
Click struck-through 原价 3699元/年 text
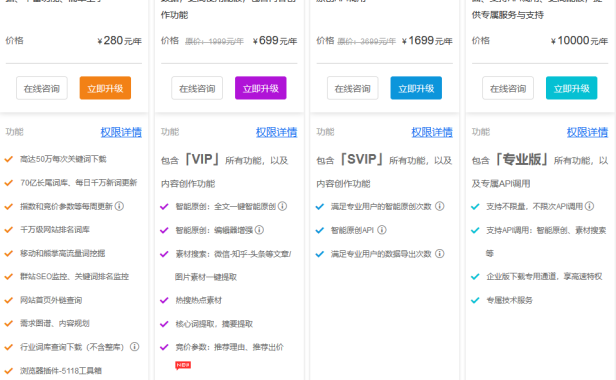click(x=367, y=41)
